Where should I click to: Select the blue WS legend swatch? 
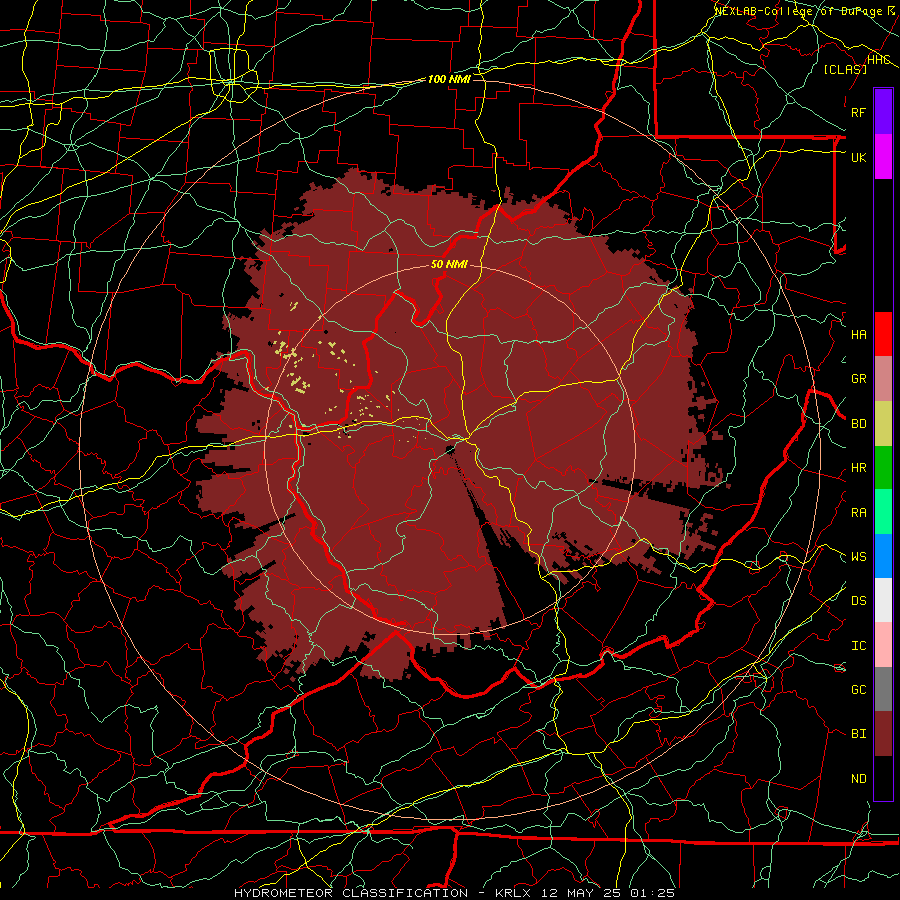coord(883,556)
